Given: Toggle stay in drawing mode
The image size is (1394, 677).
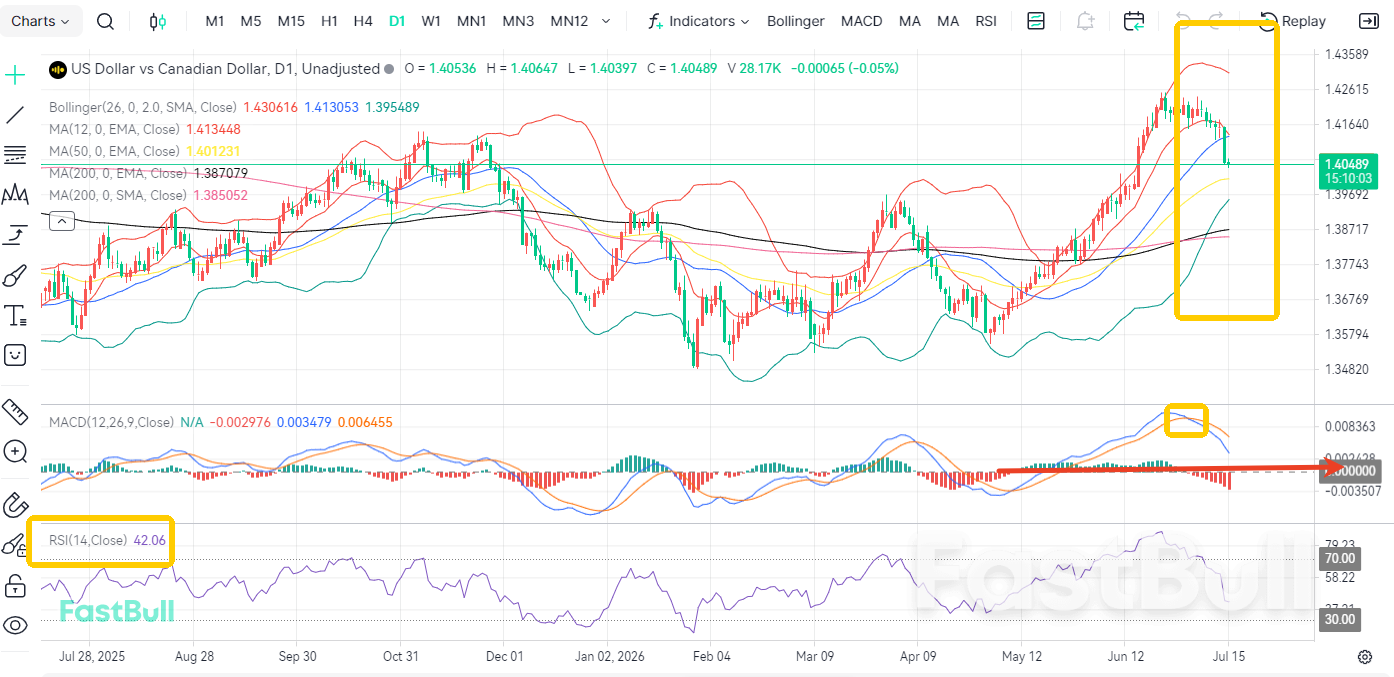Looking at the screenshot, I should tap(15, 545).
